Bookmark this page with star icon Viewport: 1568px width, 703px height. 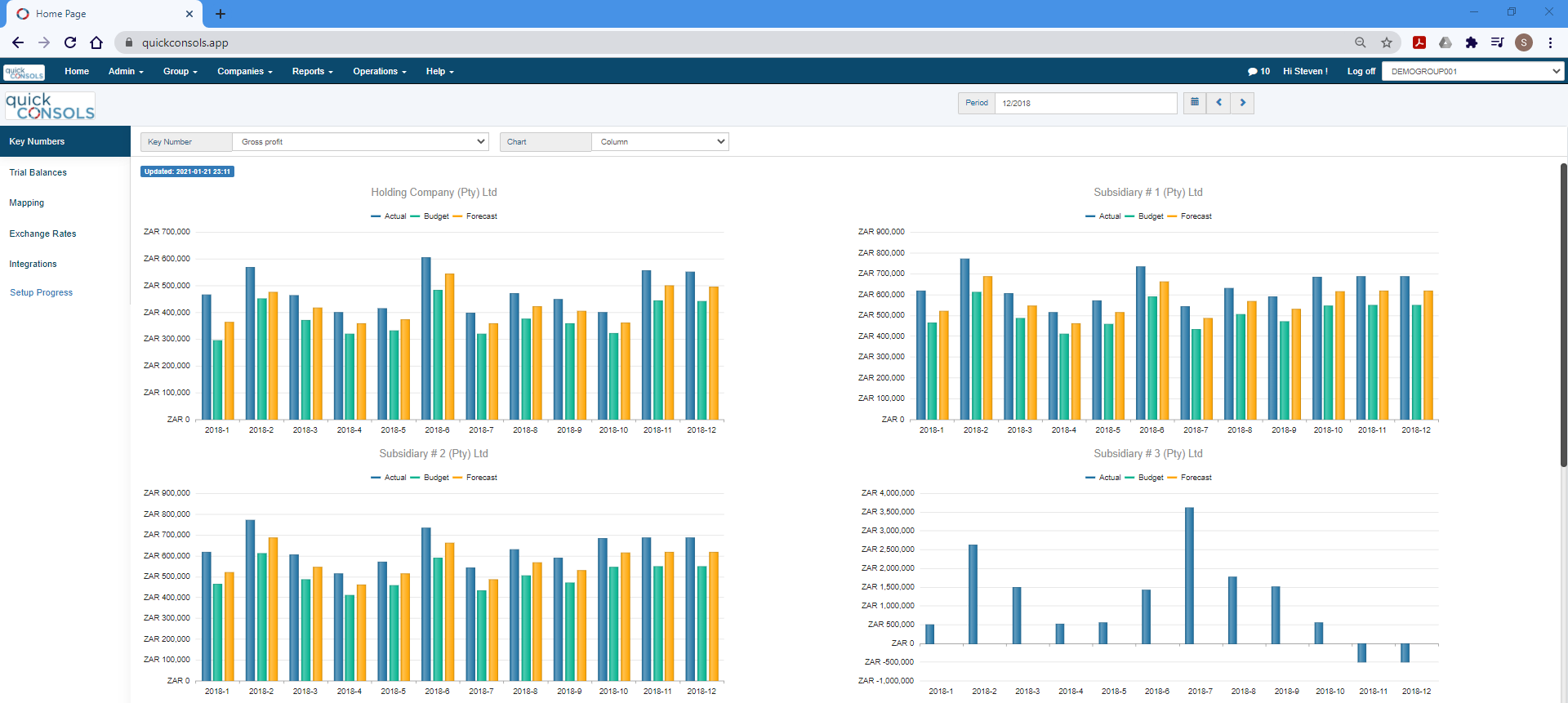click(1387, 42)
